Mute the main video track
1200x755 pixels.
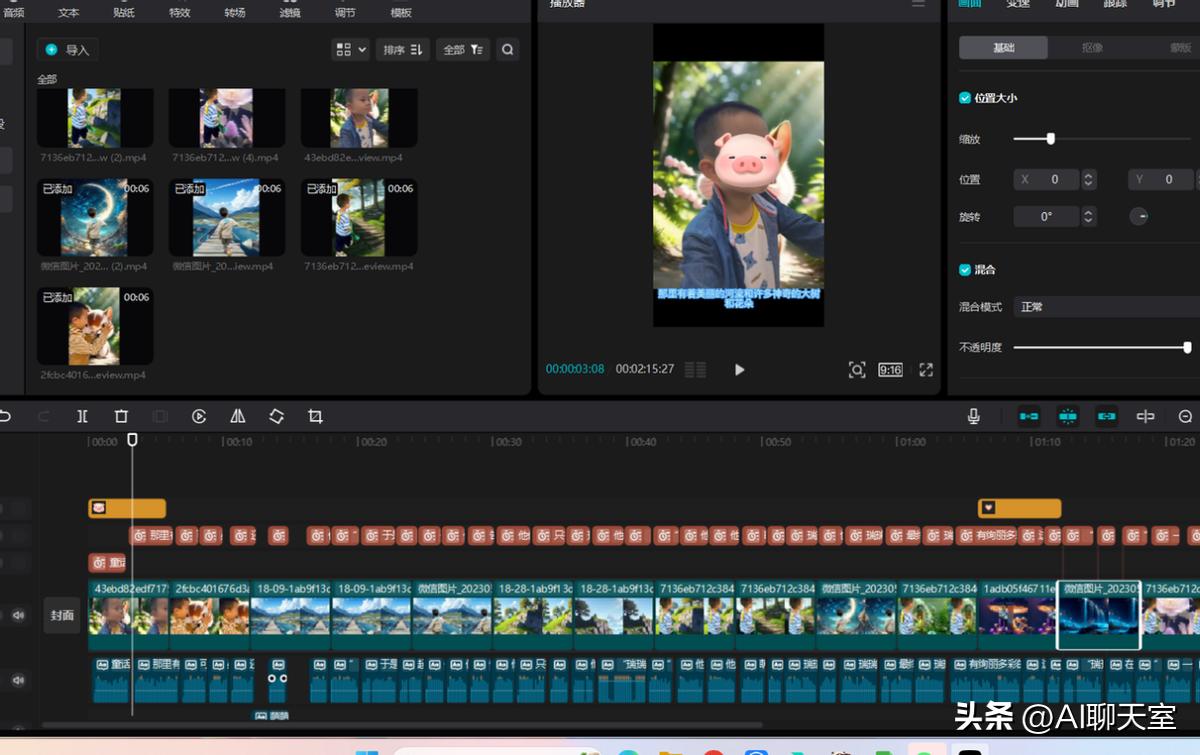[18, 615]
